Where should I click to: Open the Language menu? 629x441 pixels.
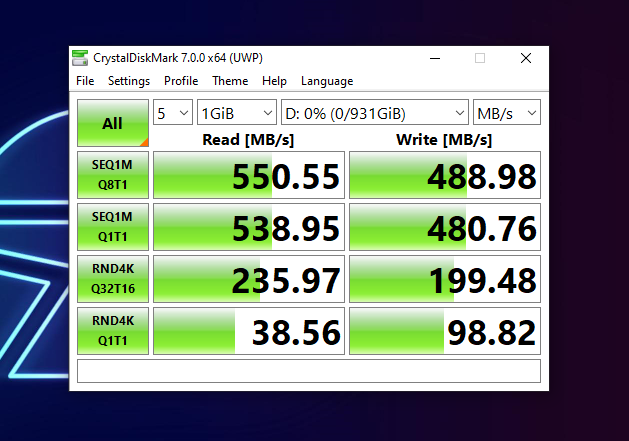coord(327,81)
